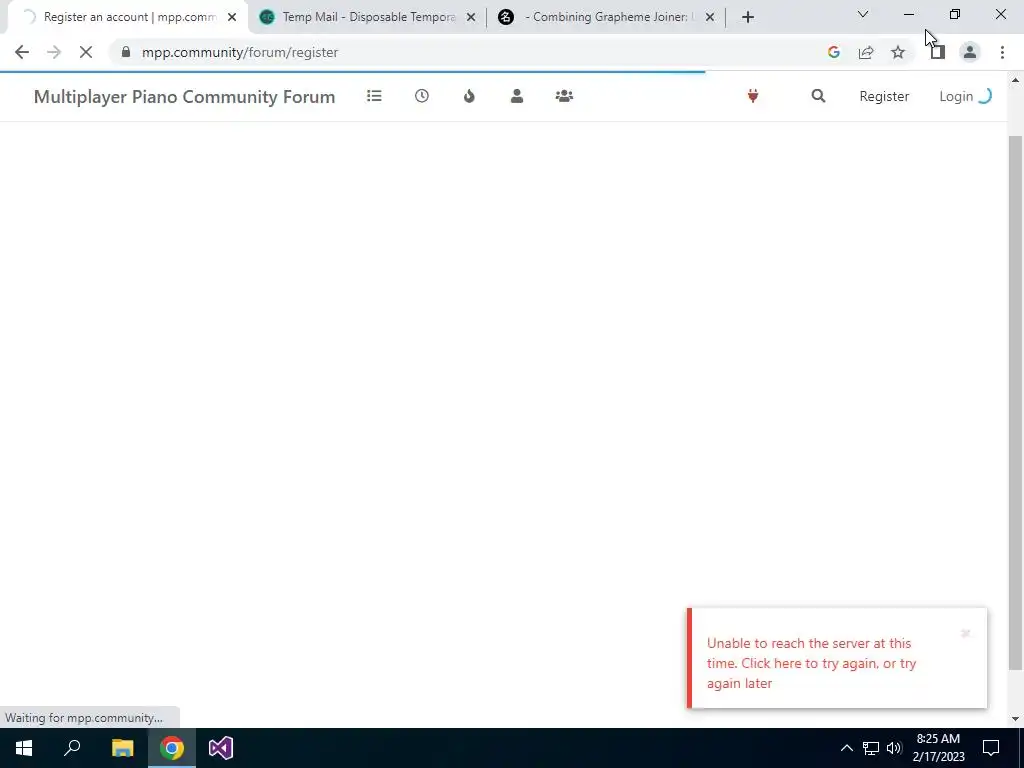The image size is (1024, 768).
Task: Click the Login link in navbar
Action: [x=956, y=96]
